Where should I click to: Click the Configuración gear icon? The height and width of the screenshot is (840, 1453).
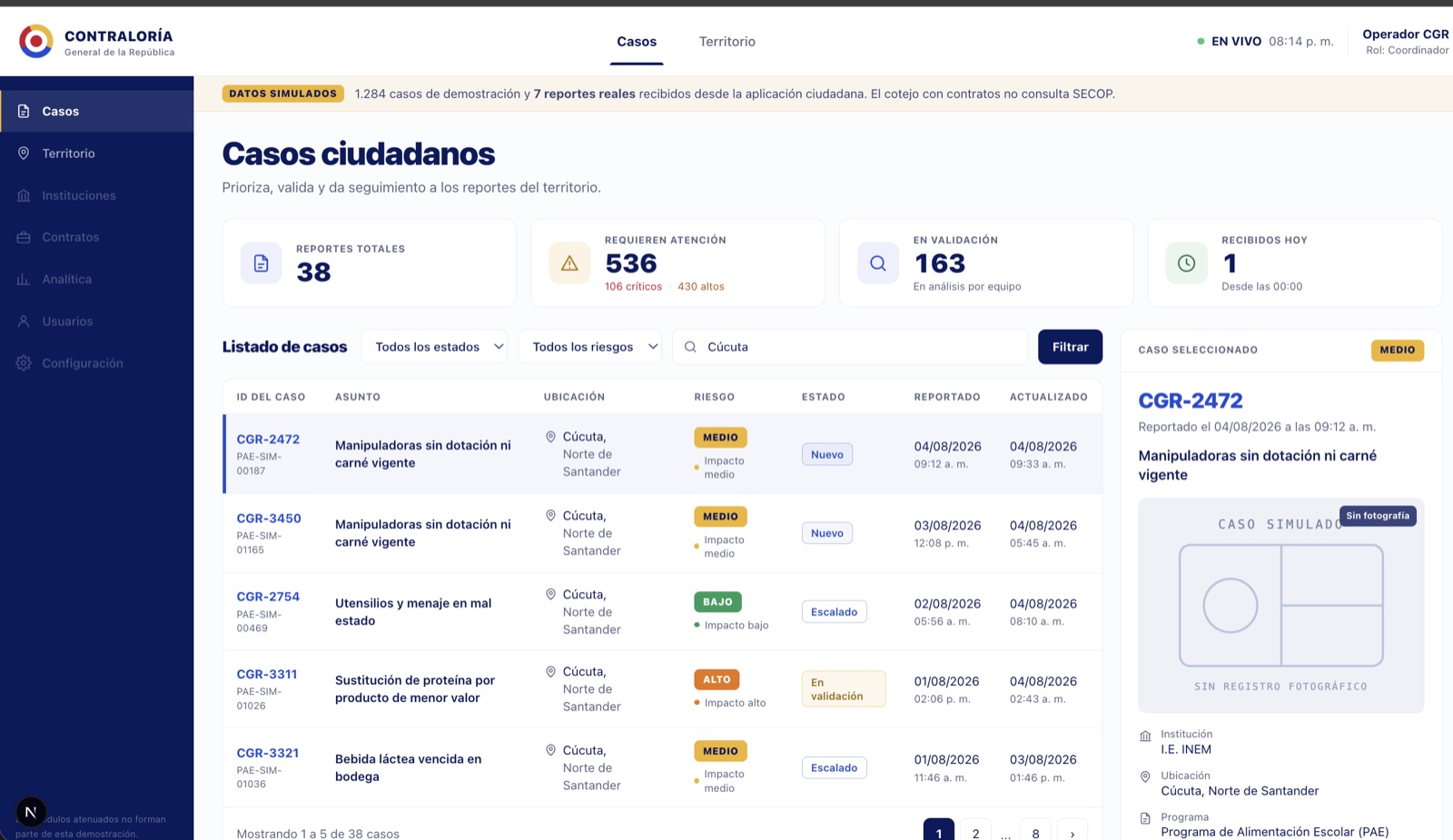point(24,363)
